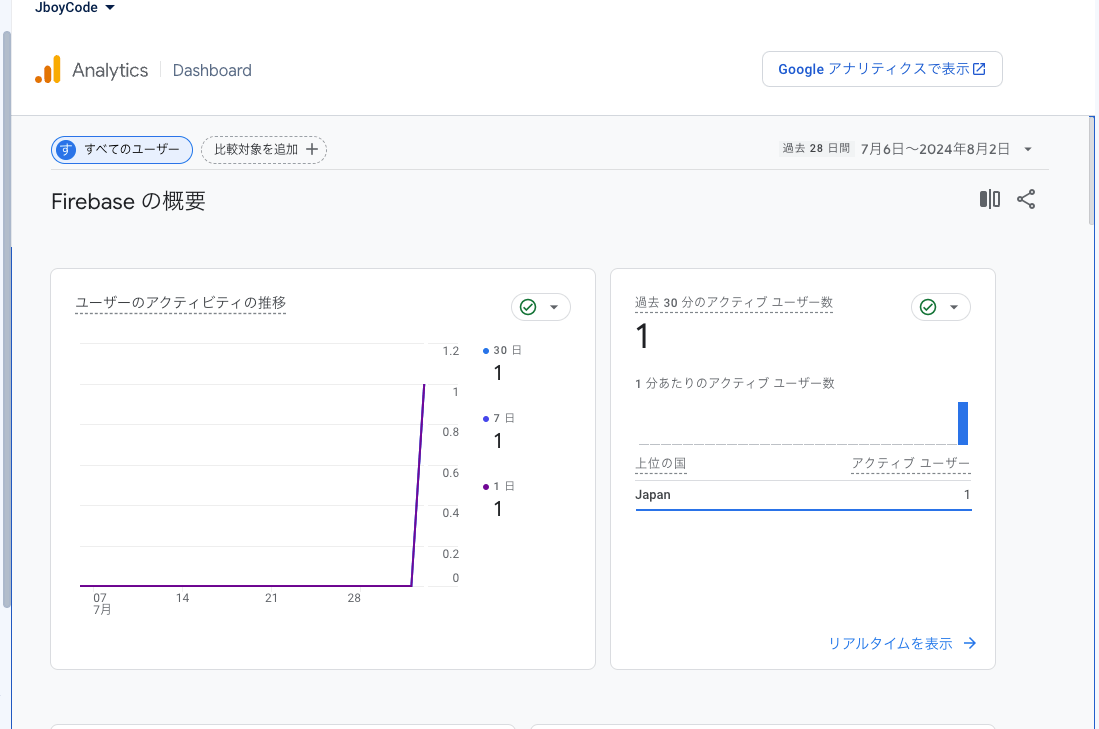Click the external-link icon in the Google Analytics button
This screenshot has height=729, width=1099.
[x=979, y=69]
